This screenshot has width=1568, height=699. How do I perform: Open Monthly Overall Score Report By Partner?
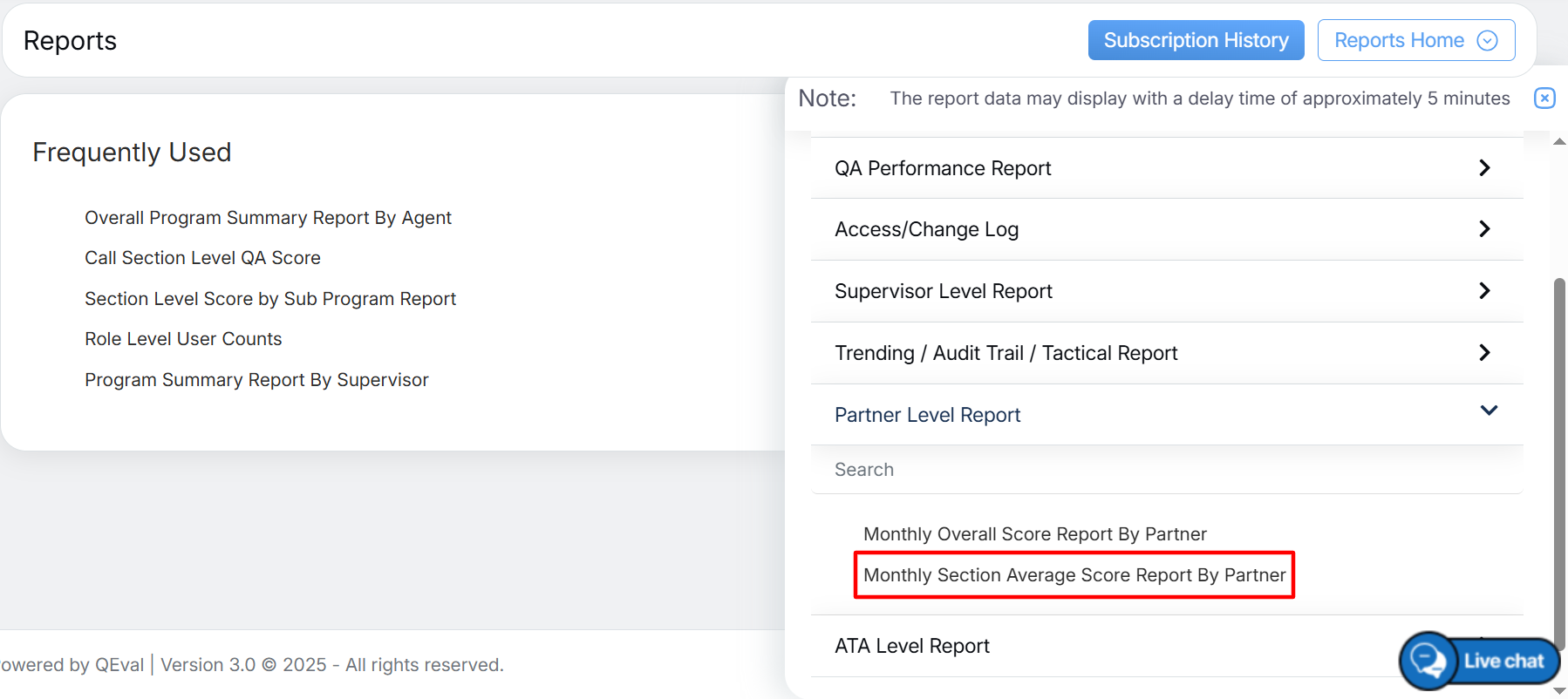pos(1034,534)
